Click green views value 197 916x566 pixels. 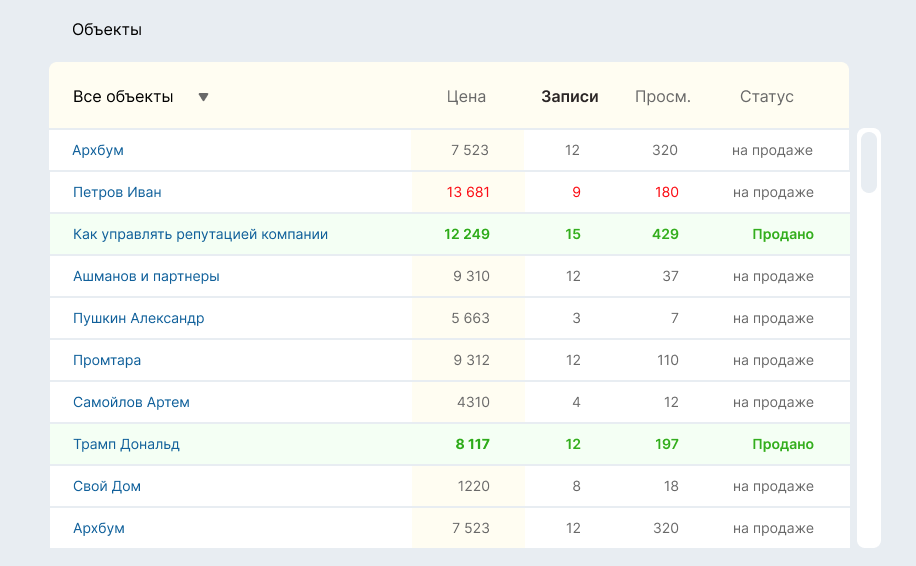(x=667, y=445)
